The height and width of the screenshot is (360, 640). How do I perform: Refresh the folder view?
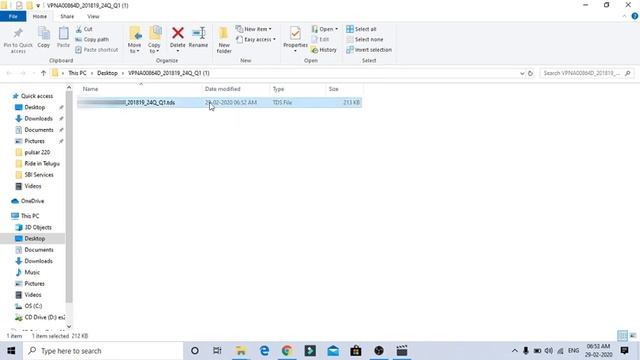(530, 73)
